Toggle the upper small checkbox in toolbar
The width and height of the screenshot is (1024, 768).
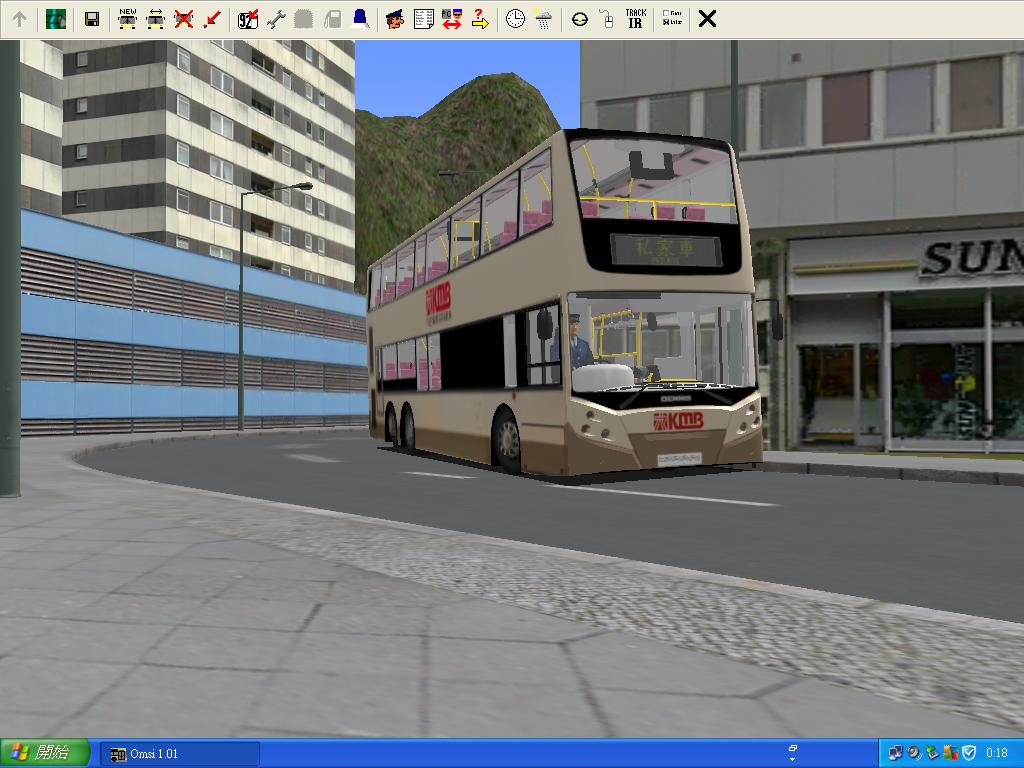(666, 13)
